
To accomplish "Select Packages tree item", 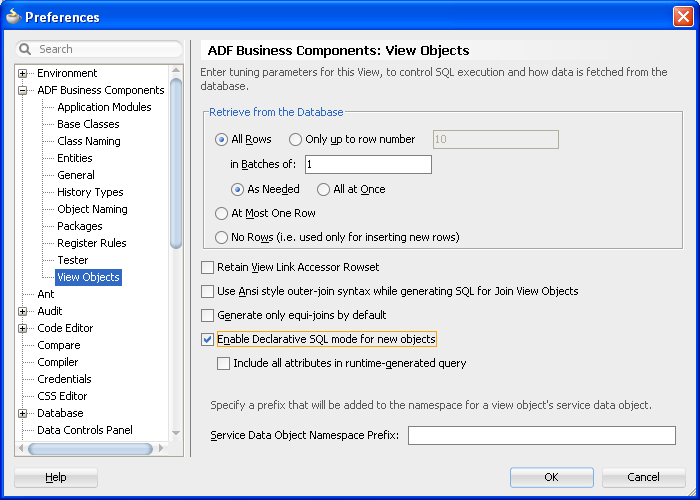I will [79, 226].
